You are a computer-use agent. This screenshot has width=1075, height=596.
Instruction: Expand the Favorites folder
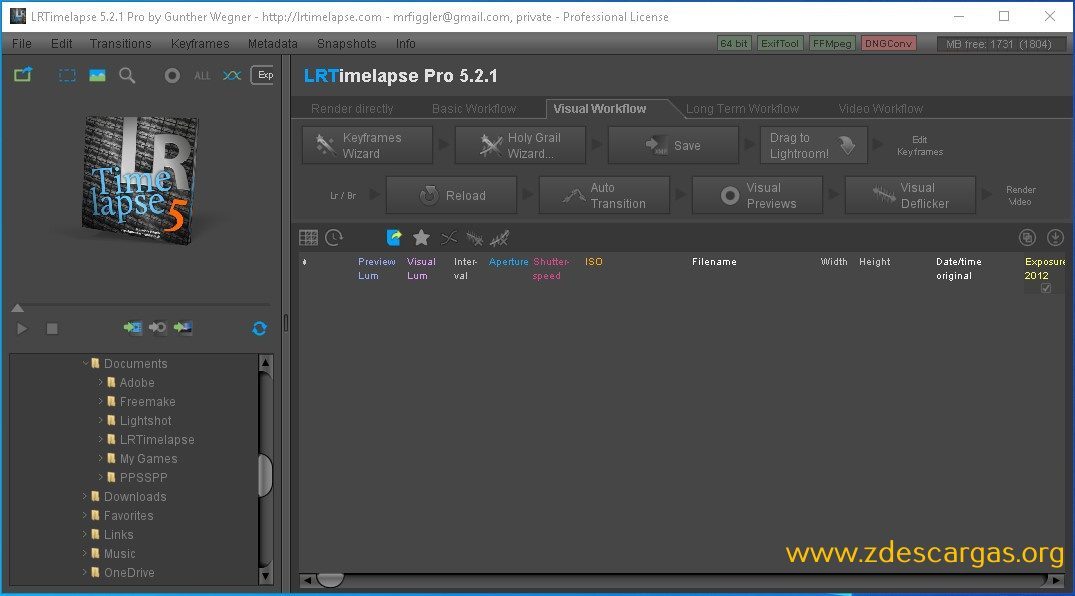point(85,515)
